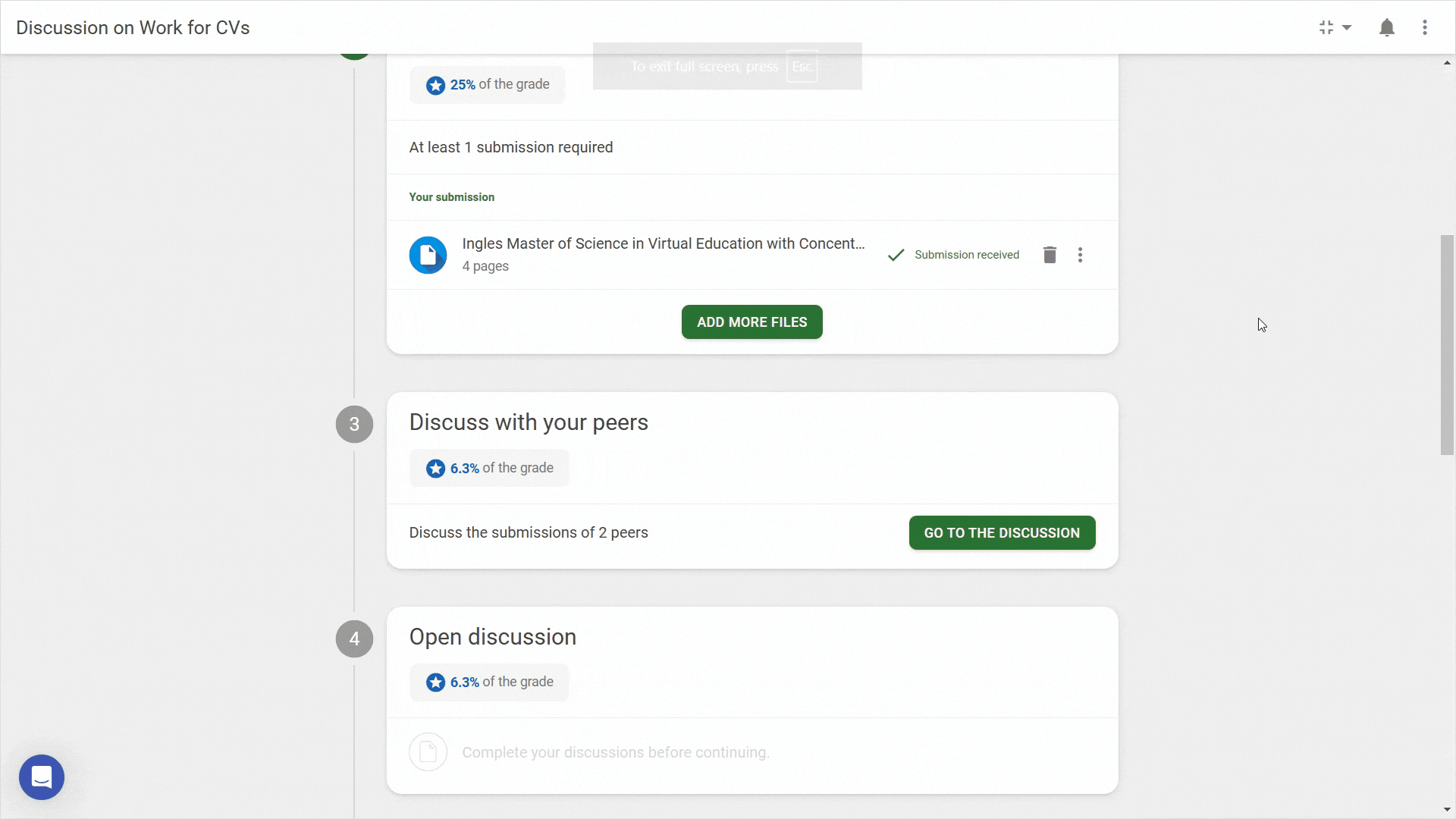This screenshot has height=819, width=1456.
Task: Click the notifications bell icon
Action: (1386, 28)
